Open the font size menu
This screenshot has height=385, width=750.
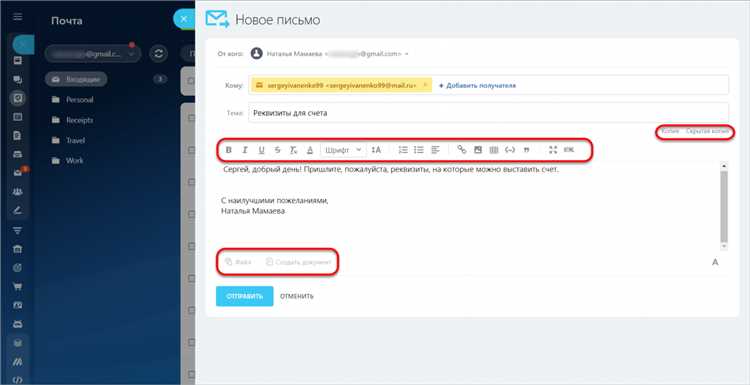tap(376, 150)
